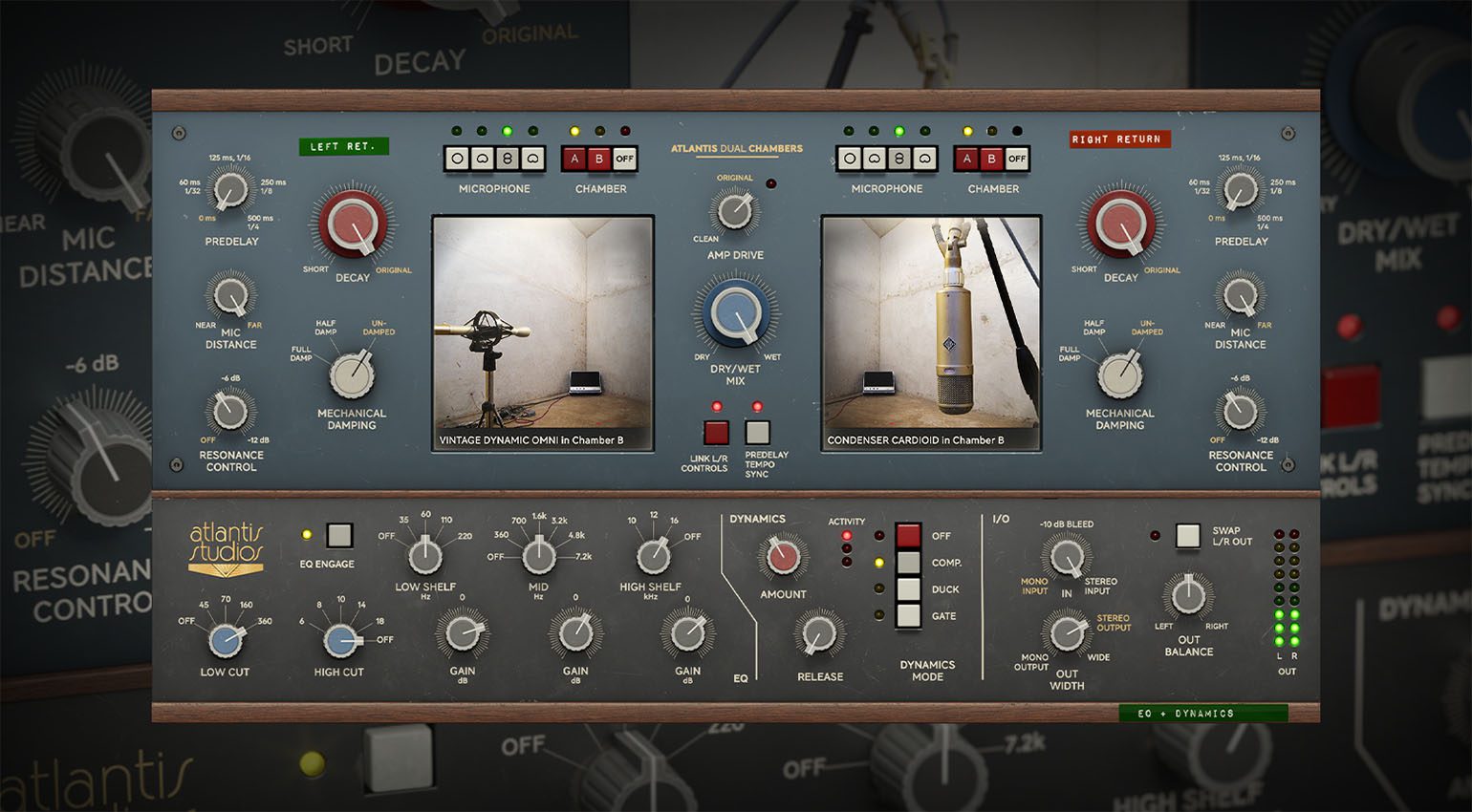Select the omni microphone icon on the left

click(457, 158)
